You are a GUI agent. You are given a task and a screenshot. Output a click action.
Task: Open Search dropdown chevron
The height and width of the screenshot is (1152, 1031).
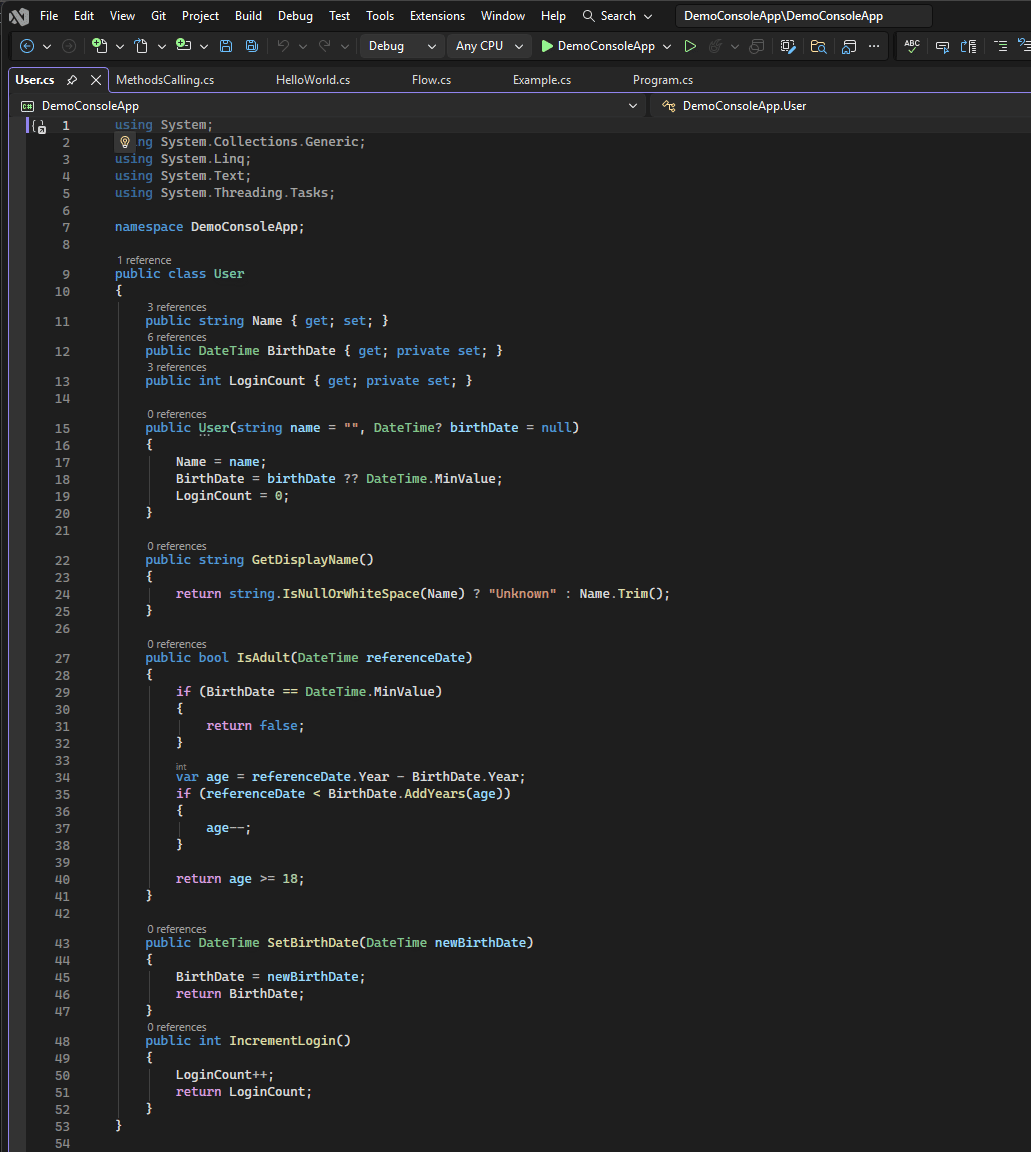[x=647, y=16]
